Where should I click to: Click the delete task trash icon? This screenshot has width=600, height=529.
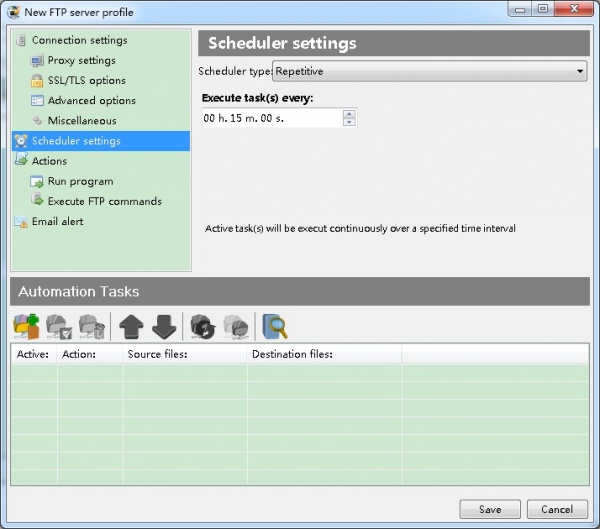91,326
